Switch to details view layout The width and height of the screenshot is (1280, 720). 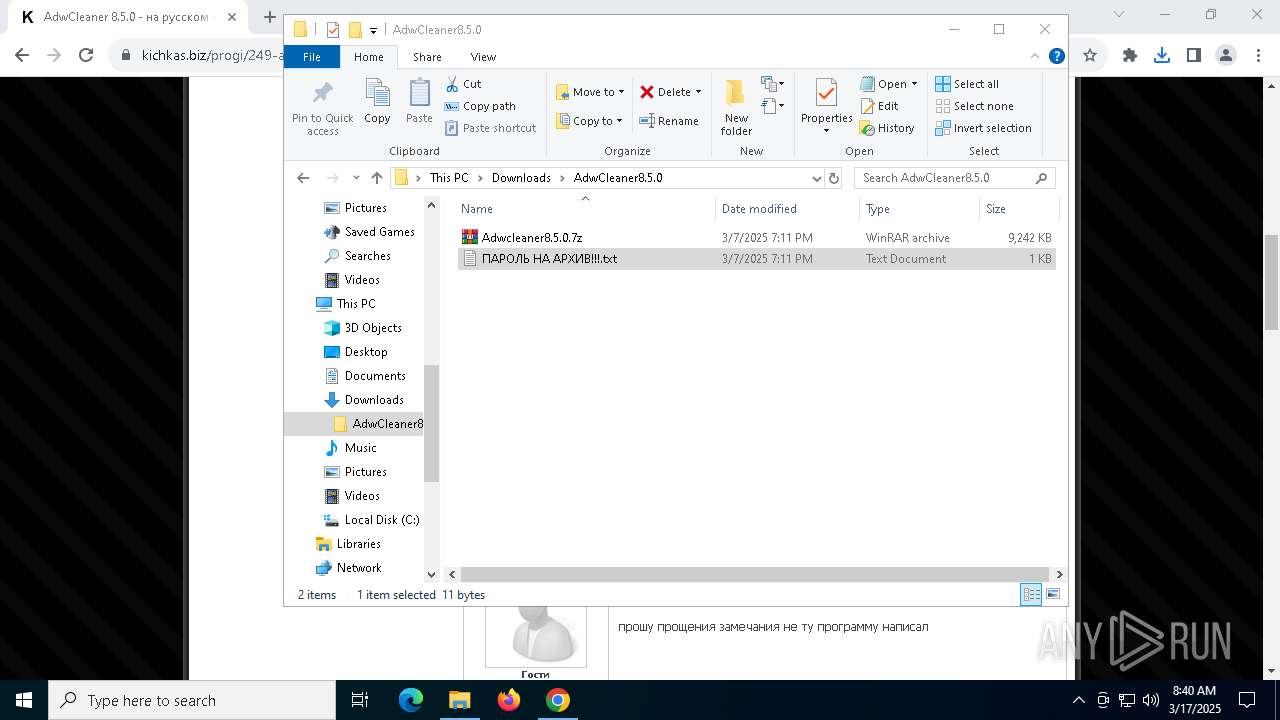(x=1031, y=594)
